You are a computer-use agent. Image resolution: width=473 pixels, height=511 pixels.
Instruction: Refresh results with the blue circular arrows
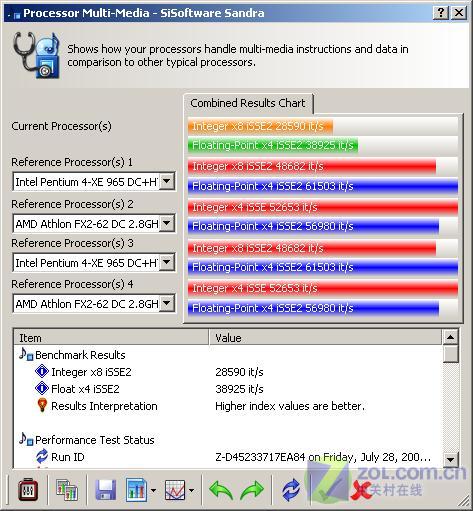tap(291, 490)
